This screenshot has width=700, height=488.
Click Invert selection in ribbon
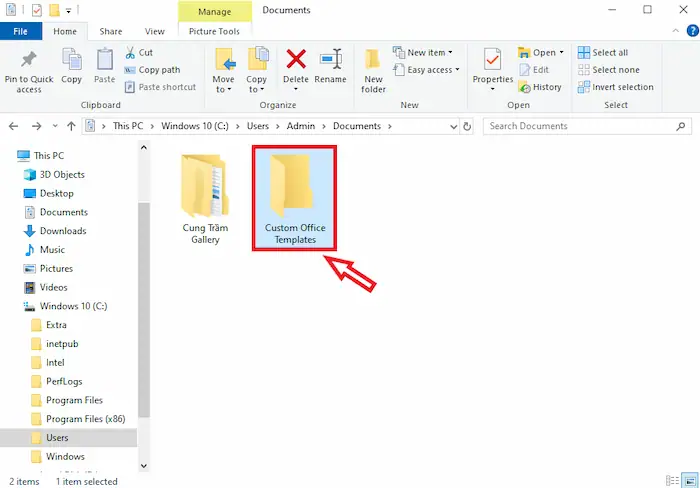(616, 87)
